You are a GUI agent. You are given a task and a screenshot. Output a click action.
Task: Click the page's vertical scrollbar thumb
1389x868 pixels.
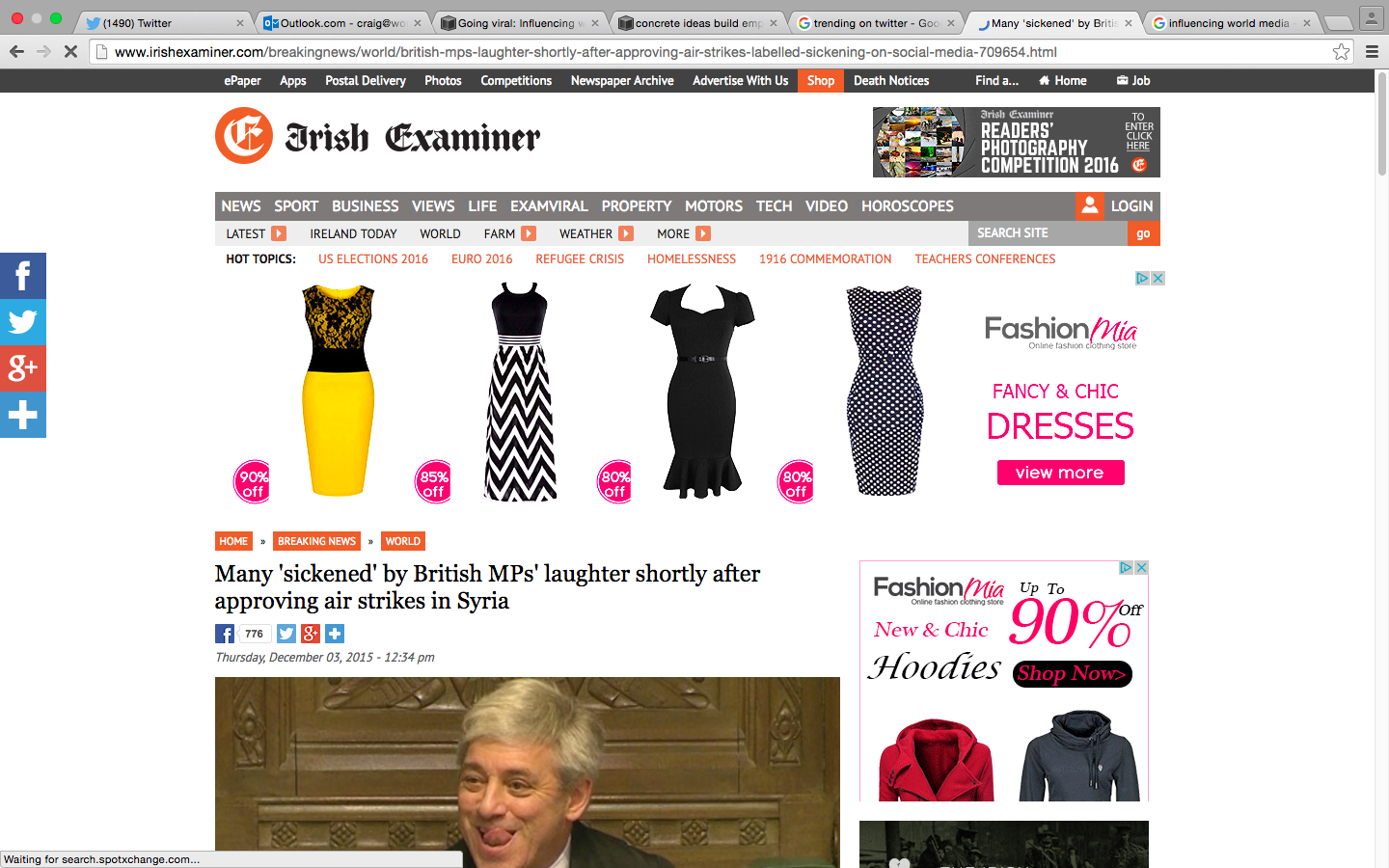coord(1381,125)
